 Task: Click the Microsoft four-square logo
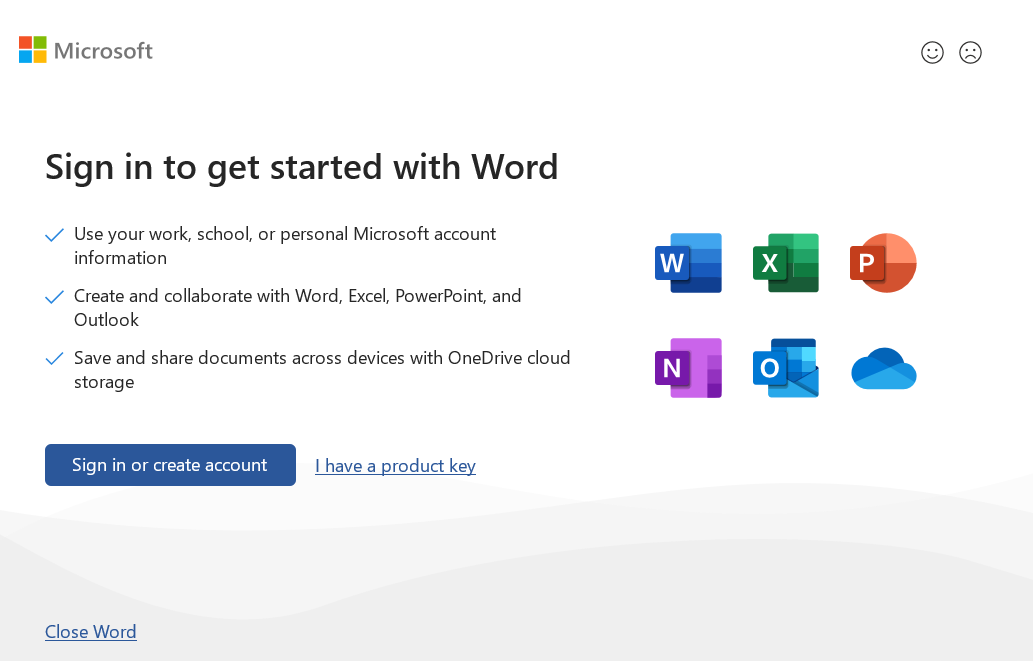click(x=33, y=49)
